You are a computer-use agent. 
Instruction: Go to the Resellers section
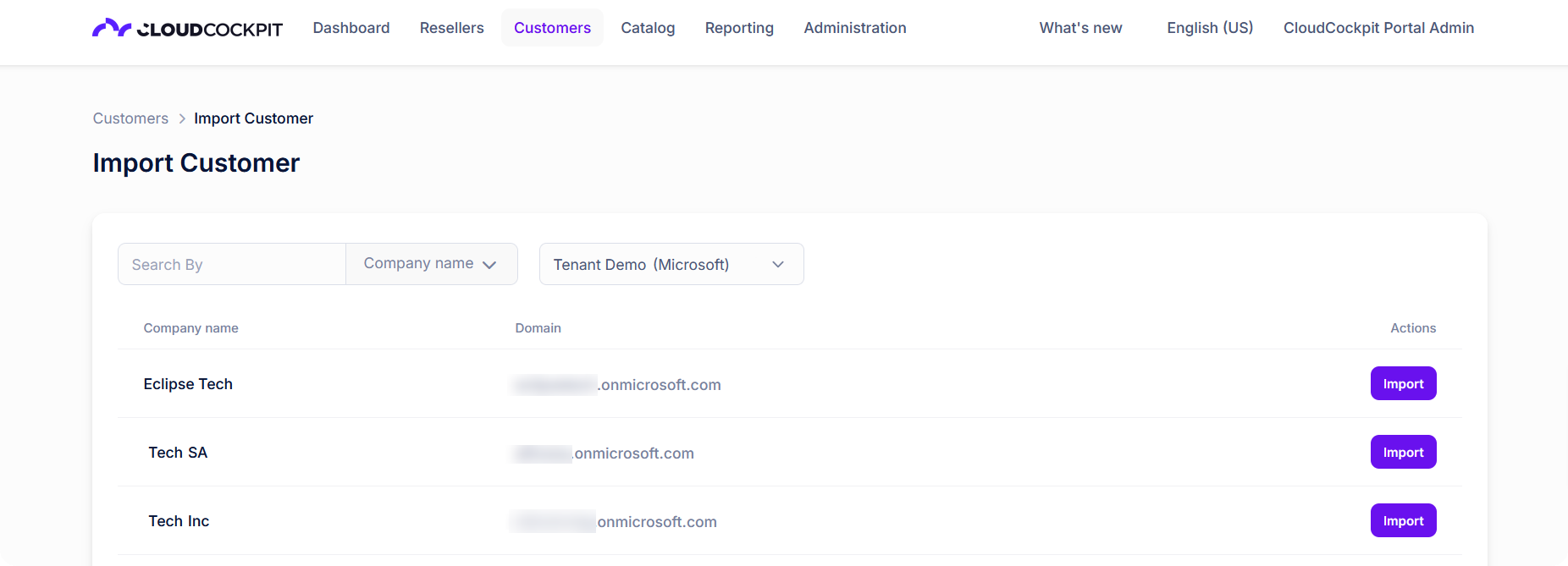pos(452,28)
